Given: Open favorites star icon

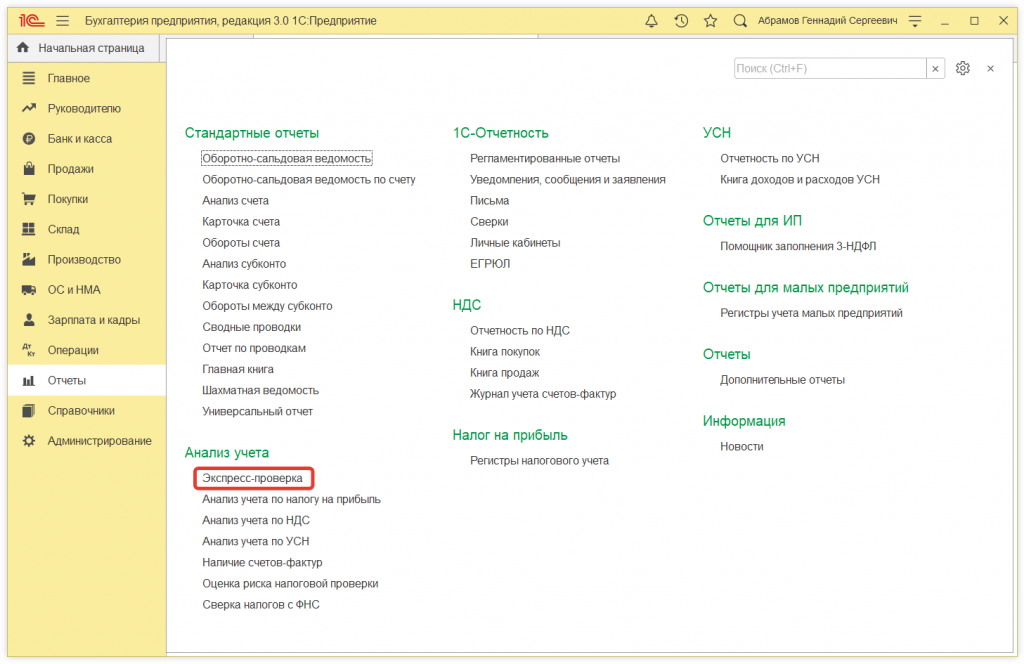Looking at the screenshot, I should tap(710, 21).
